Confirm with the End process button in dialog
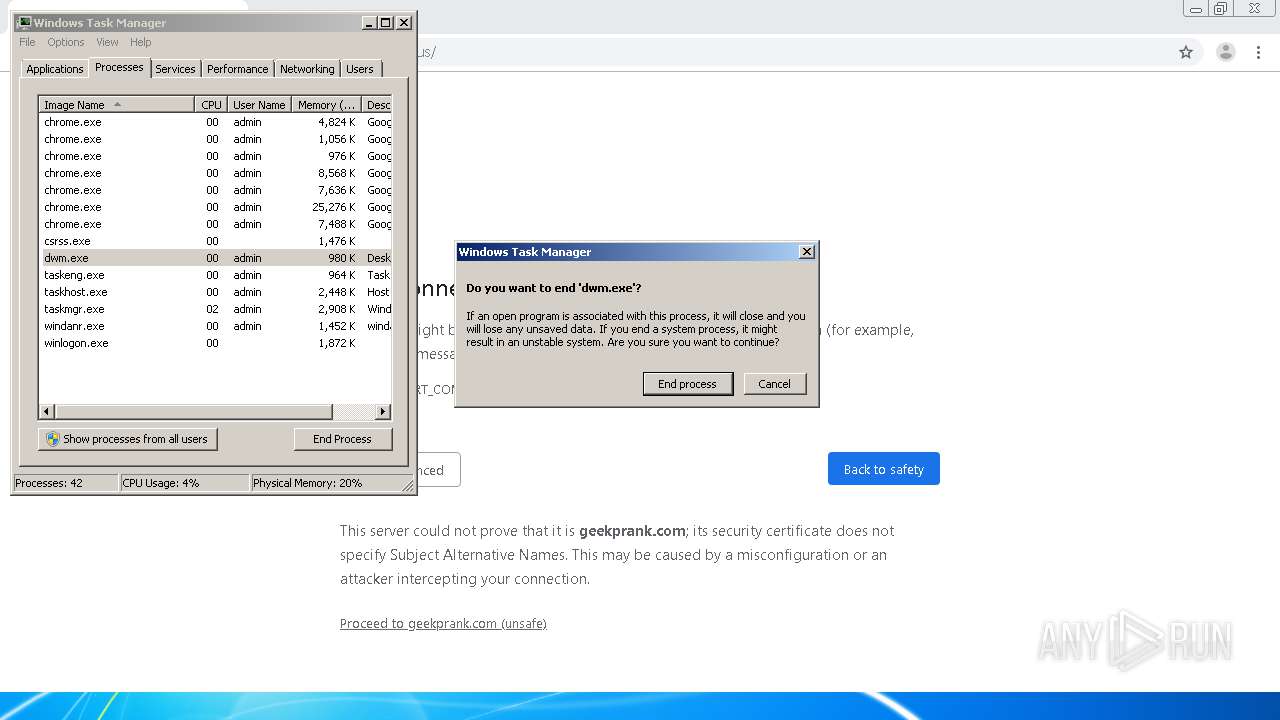 tap(687, 384)
